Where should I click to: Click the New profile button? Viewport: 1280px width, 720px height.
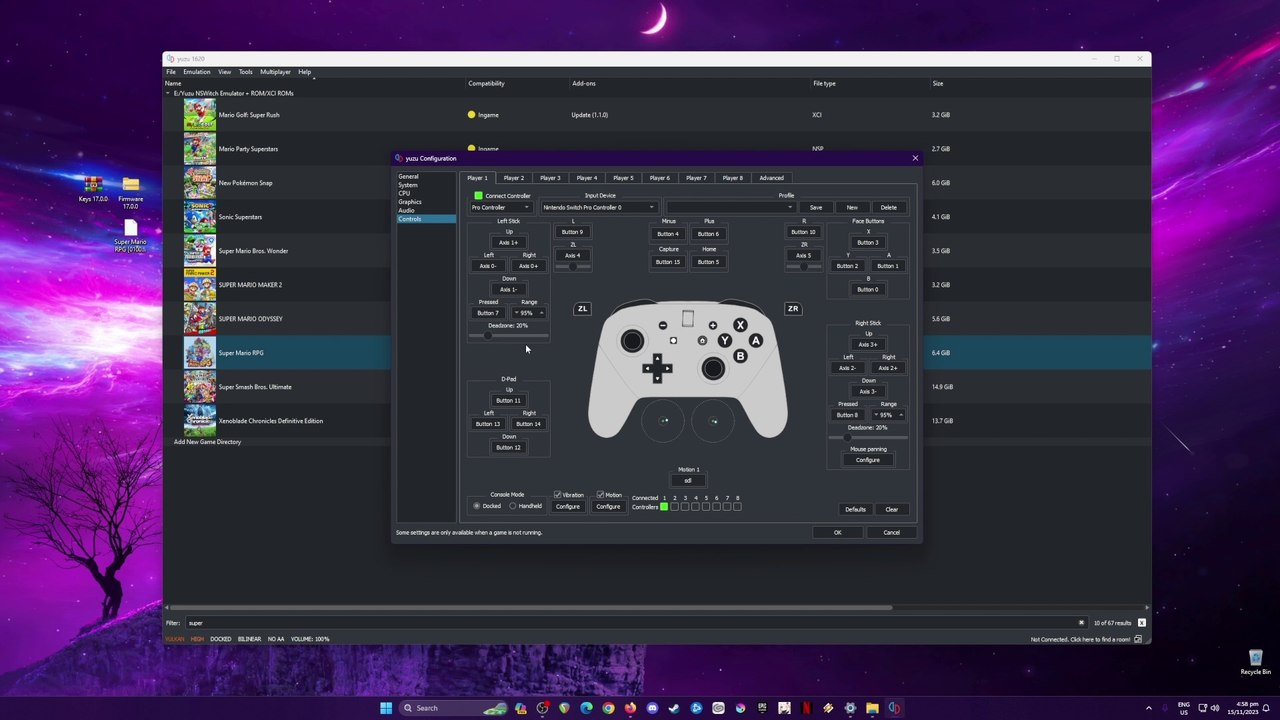tap(852, 207)
